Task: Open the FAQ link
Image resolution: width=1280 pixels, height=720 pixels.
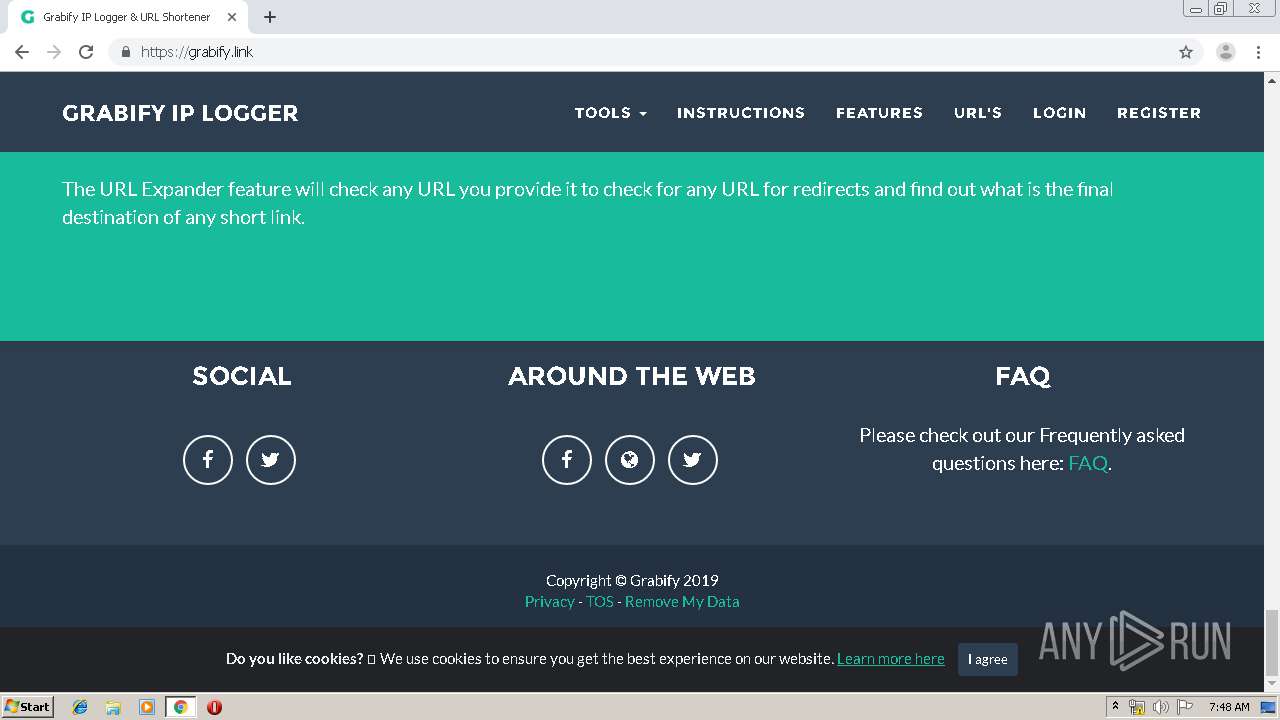Action: pyautogui.click(x=1088, y=463)
